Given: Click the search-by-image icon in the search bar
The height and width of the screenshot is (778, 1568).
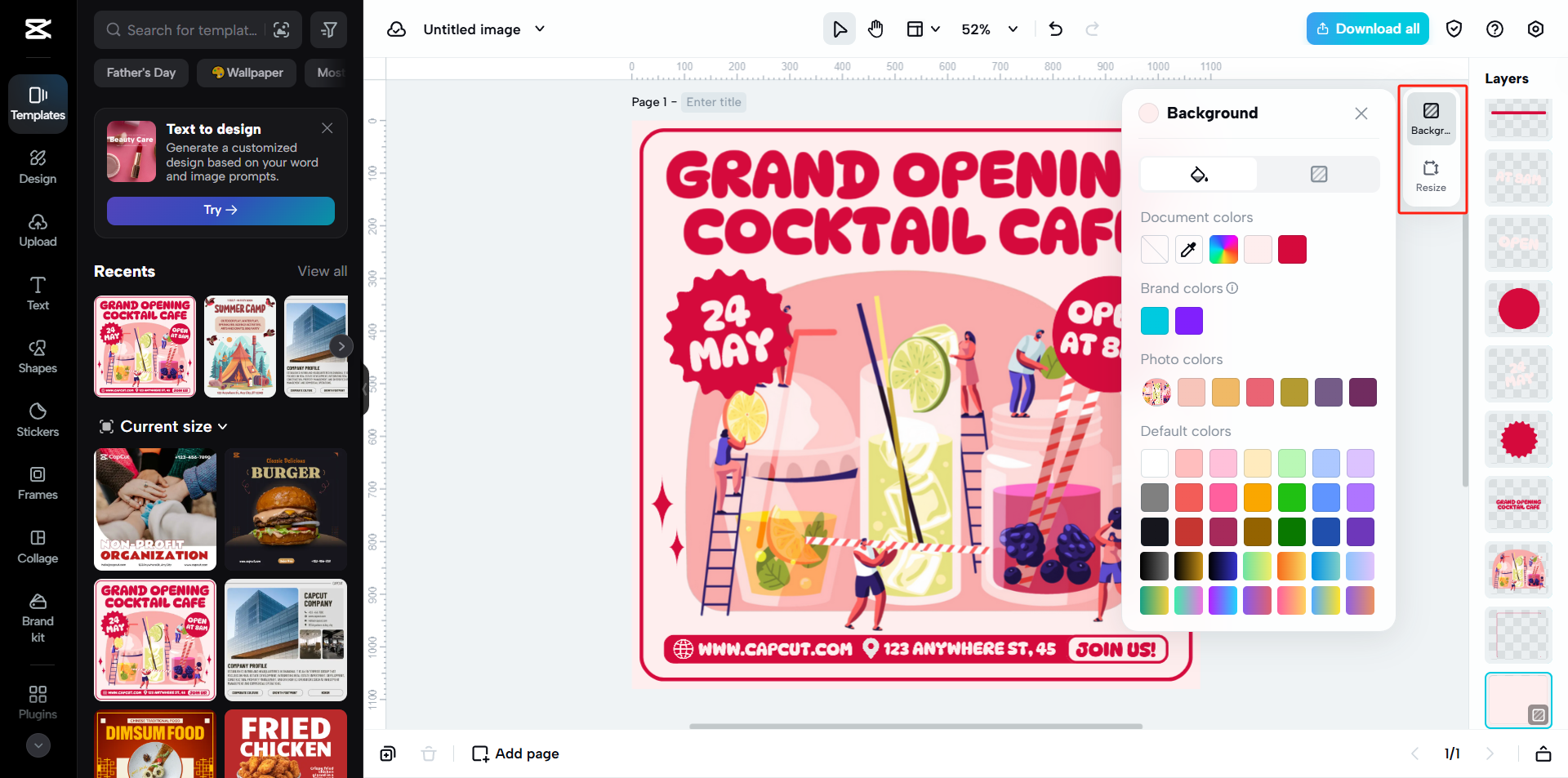Looking at the screenshot, I should [282, 29].
